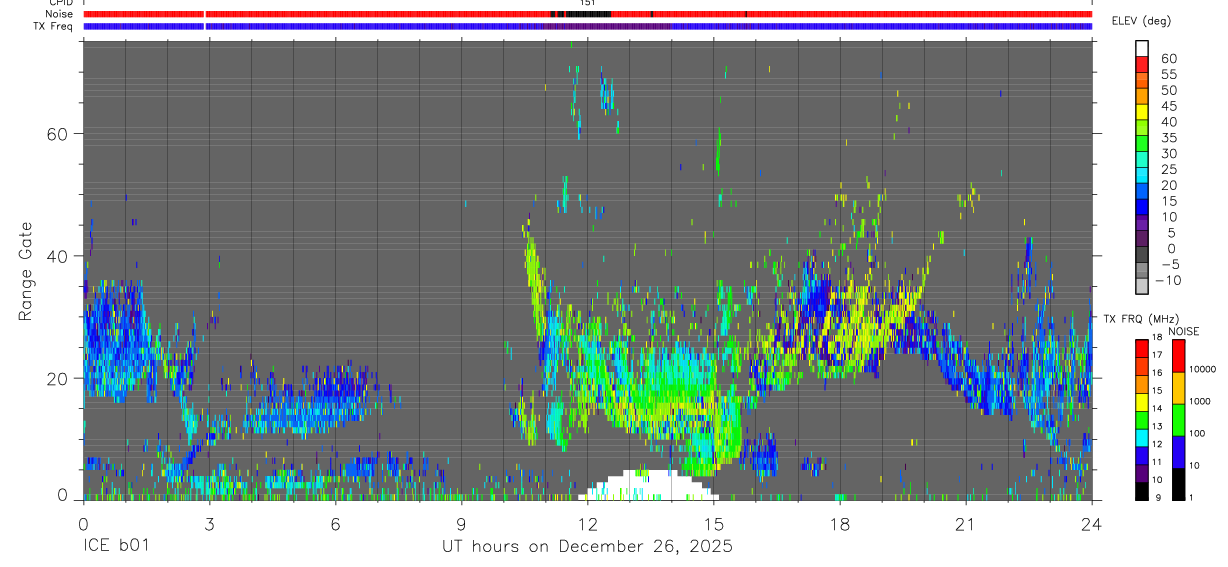Click the TX Freq label above the plot
1228x567 pixels.
[54, 26]
